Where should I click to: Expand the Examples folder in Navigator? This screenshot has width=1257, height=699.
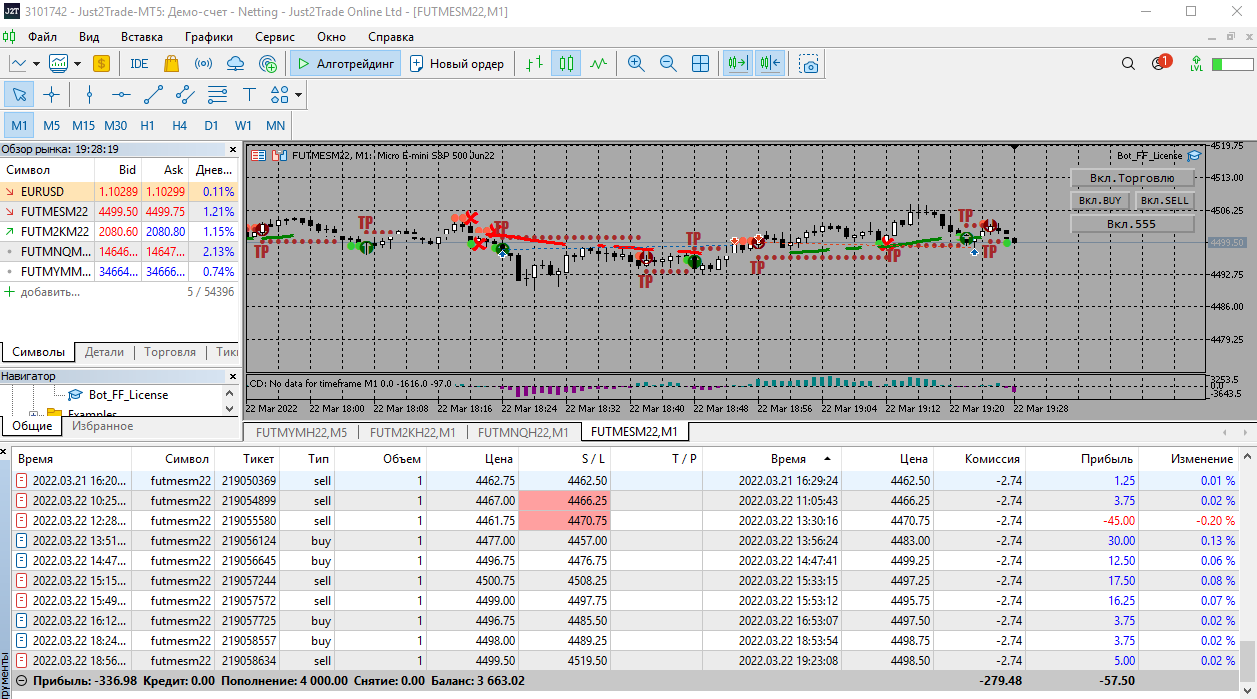coord(35,413)
